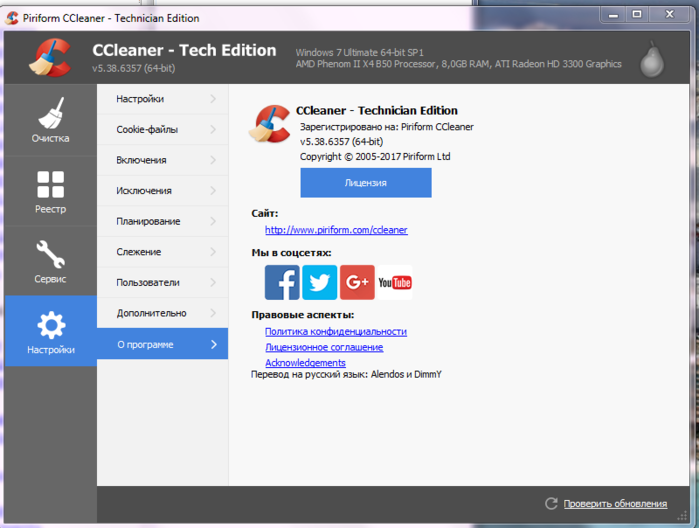Open the Включения settings page
Screen dimensions: 699x528
coord(162,160)
